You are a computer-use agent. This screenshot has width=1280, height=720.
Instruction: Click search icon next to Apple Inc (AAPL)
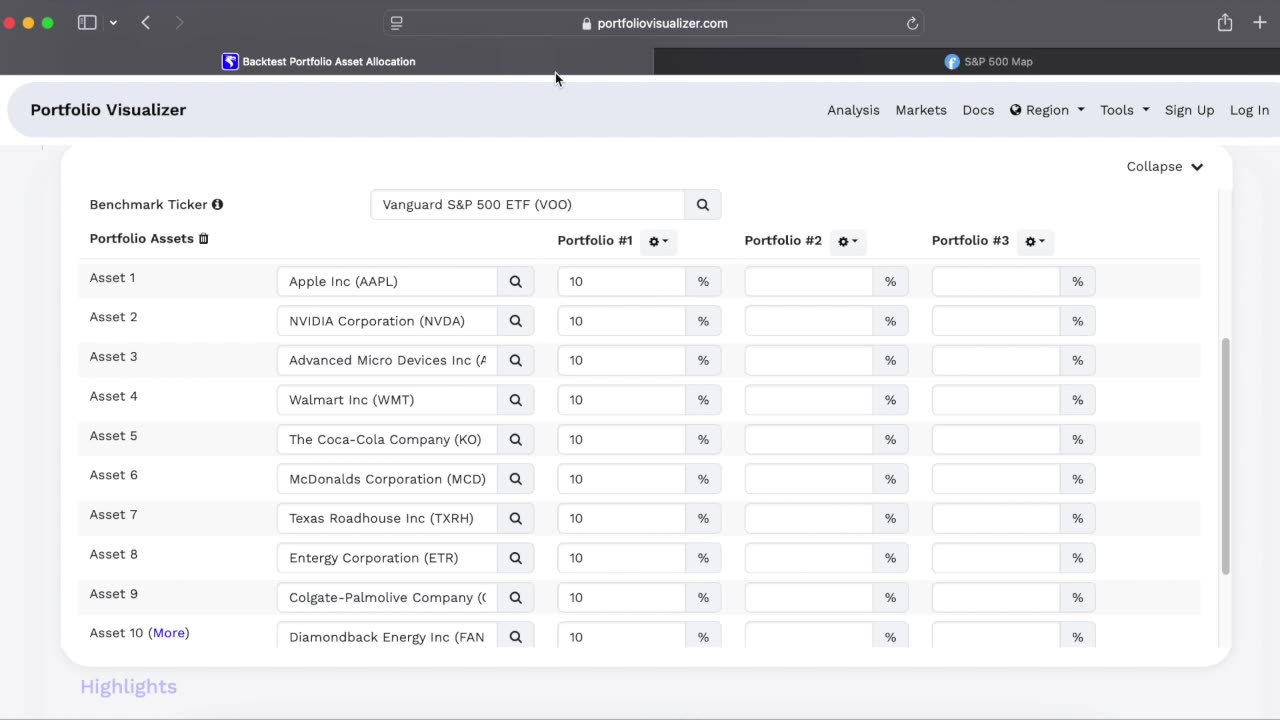tap(516, 282)
